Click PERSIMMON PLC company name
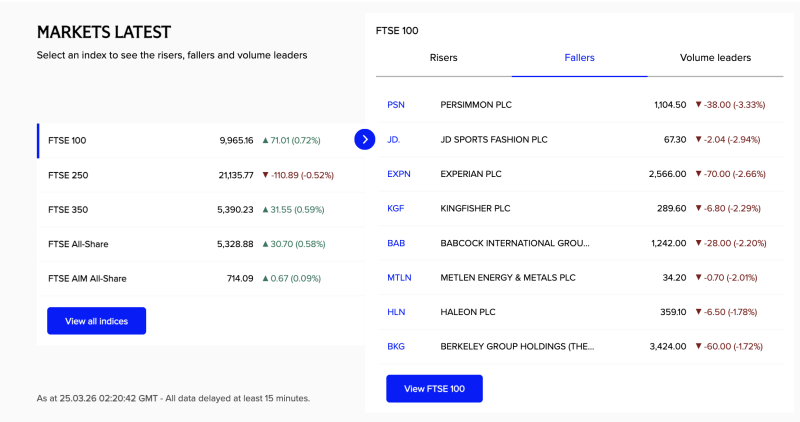Viewport: 800px width, 422px height. [476, 105]
